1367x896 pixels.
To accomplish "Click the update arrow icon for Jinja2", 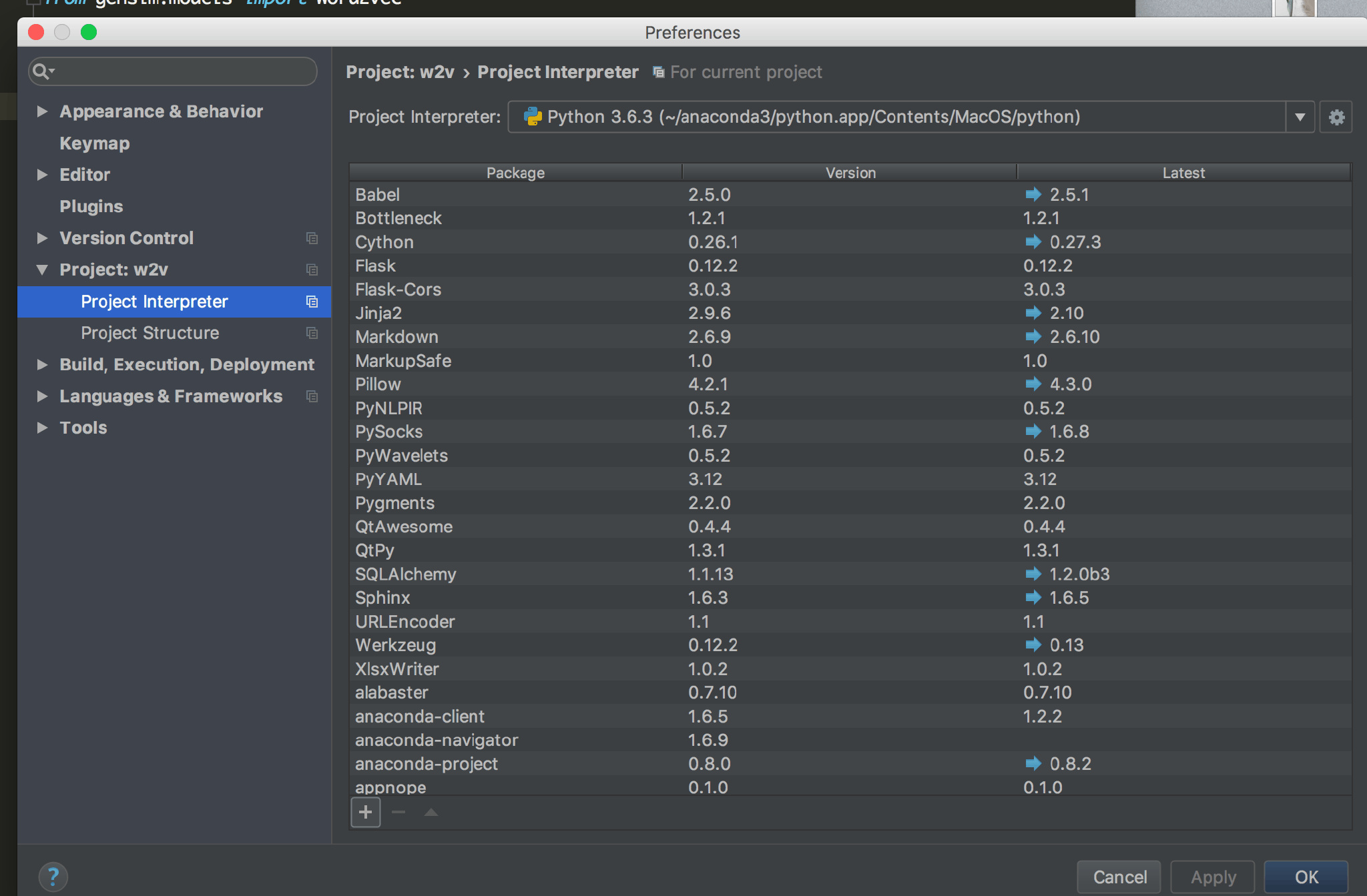I will coord(1033,313).
